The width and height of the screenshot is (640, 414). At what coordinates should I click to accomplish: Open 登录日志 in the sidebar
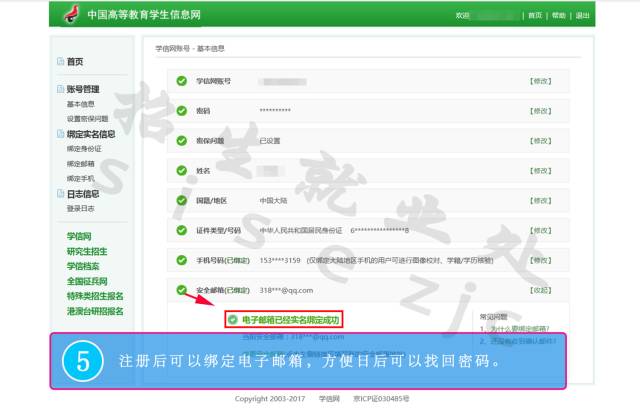[81, 208]
